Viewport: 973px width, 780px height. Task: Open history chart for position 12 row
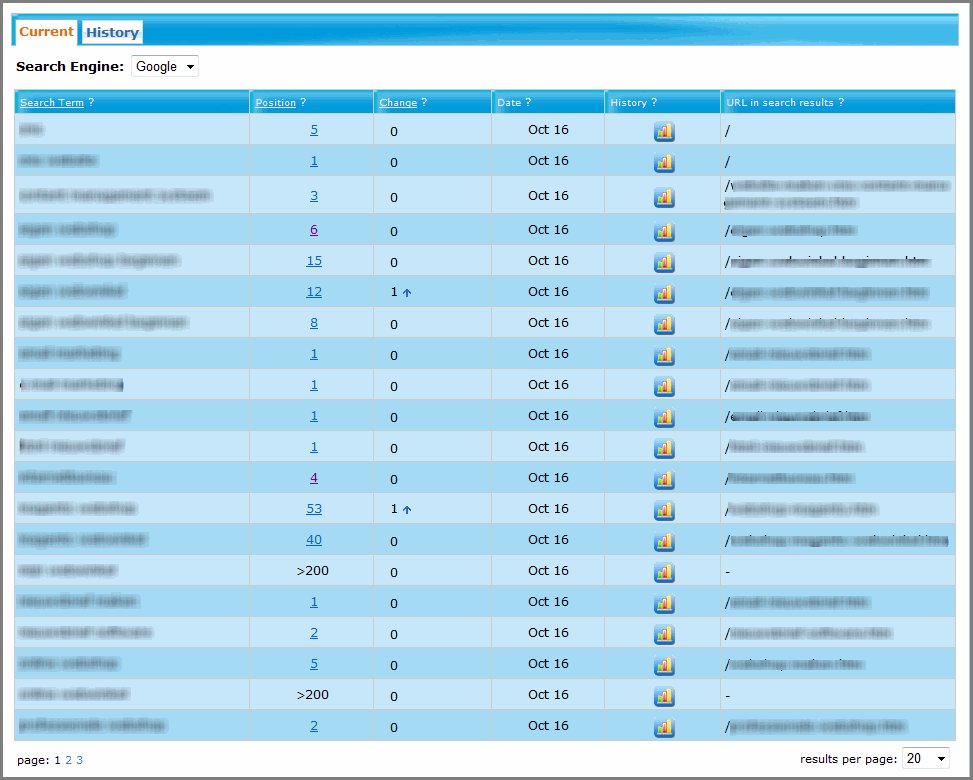664,293
